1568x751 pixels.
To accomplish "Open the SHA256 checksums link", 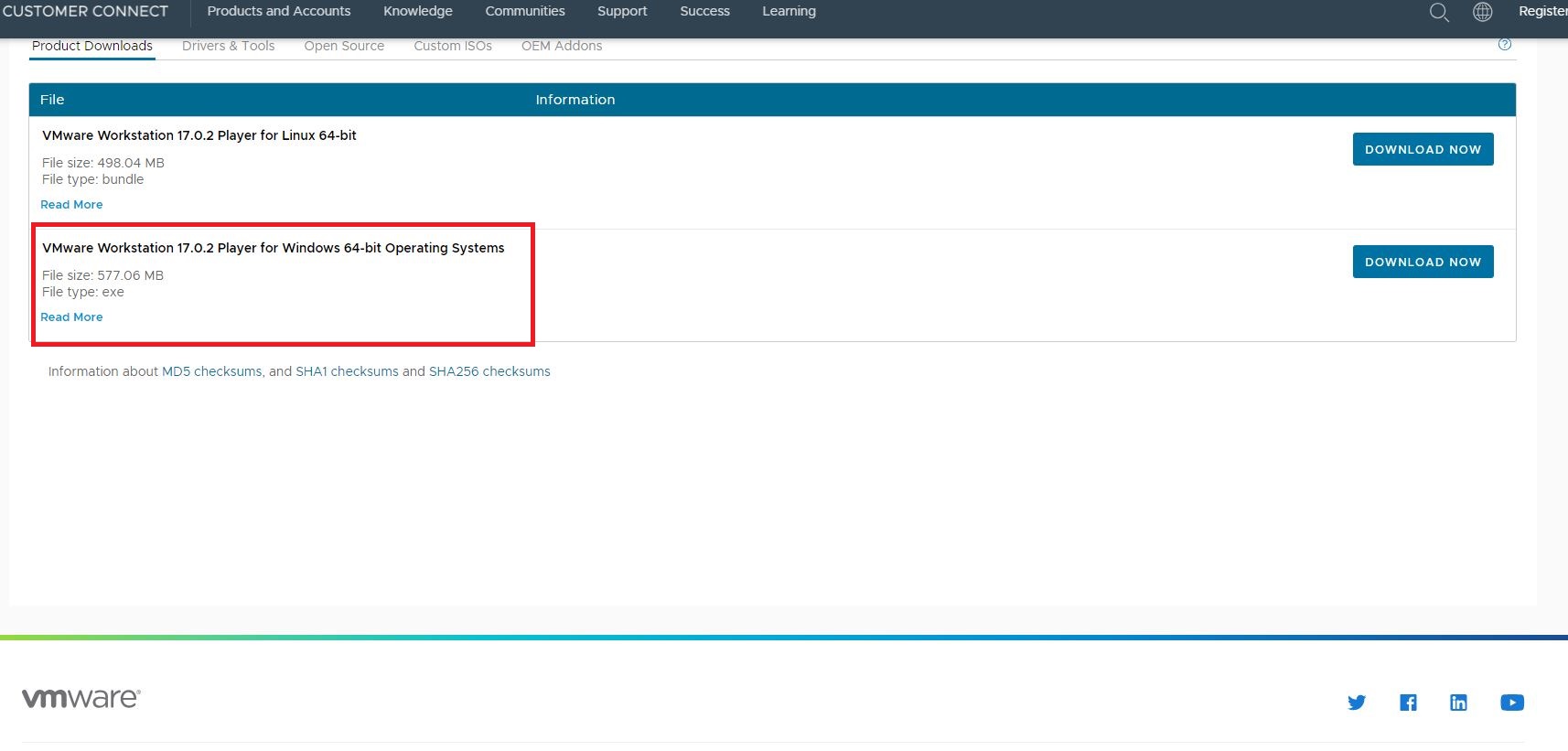I will point(489,371).
